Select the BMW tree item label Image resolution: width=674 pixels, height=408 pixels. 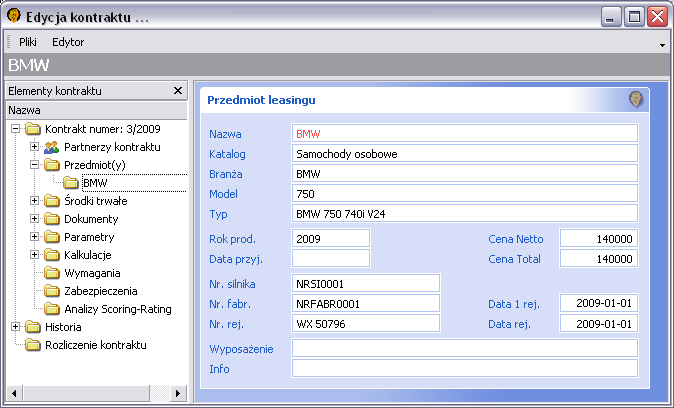(x=95, y=183)
